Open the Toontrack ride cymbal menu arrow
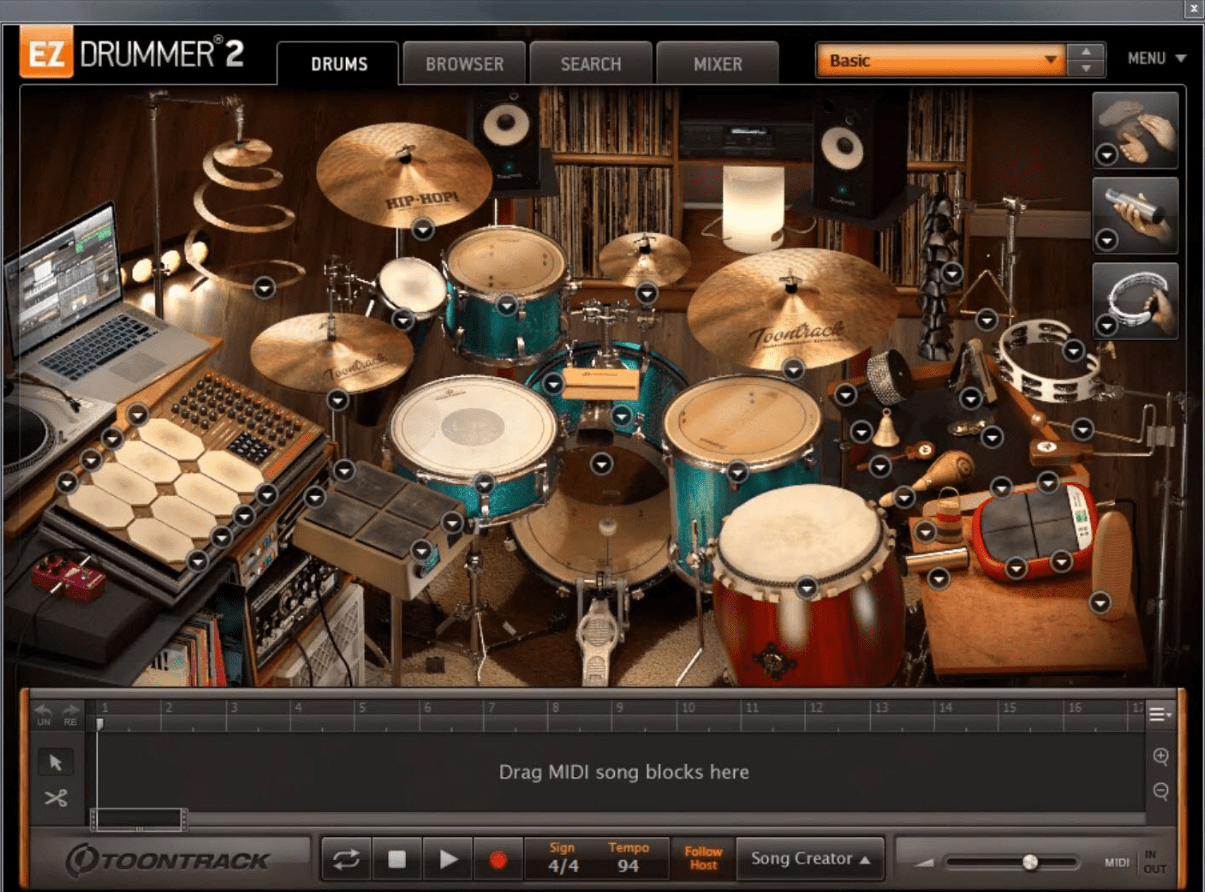 pyautogui.click(x=793, y=369)
